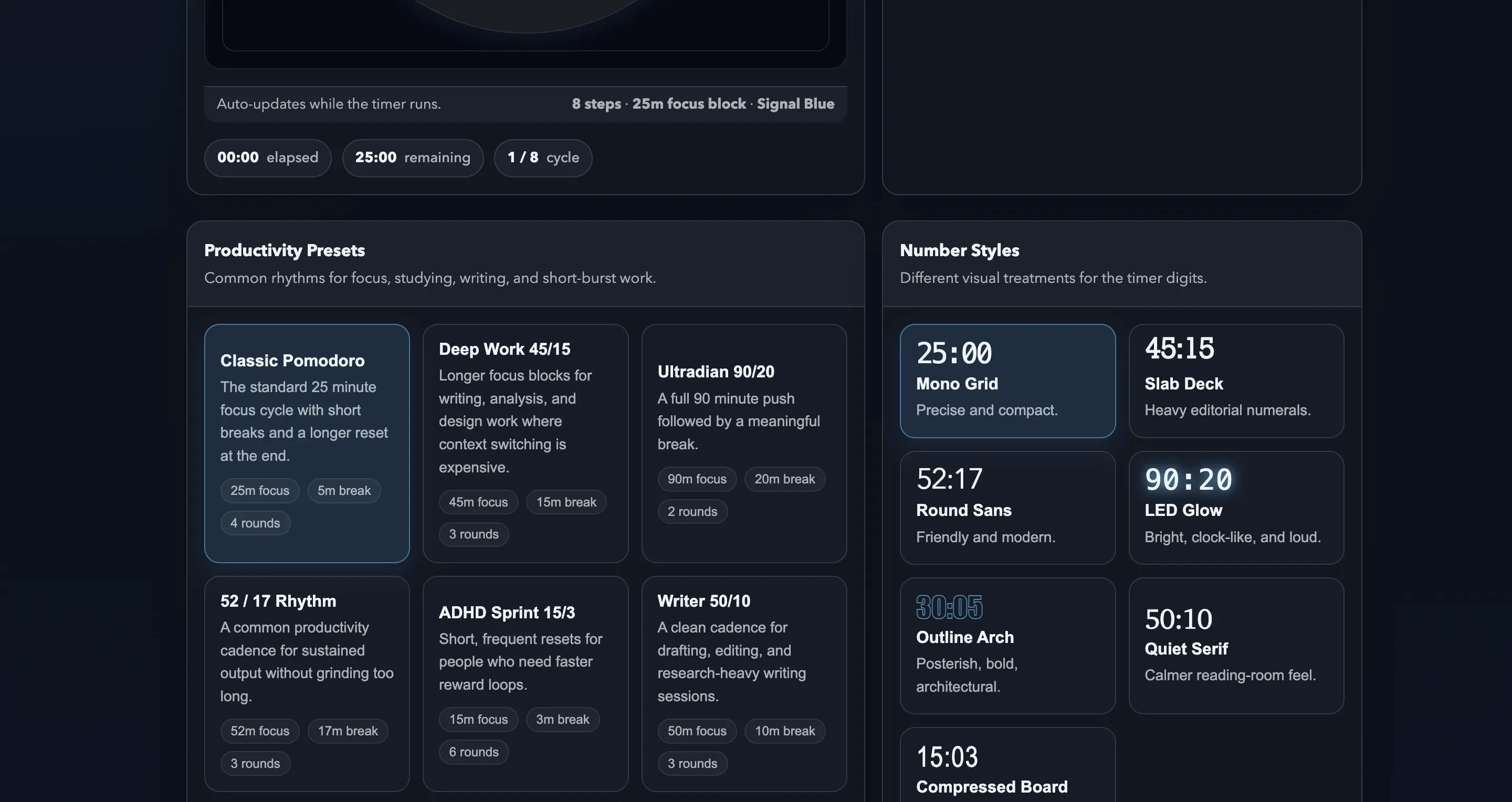
Task: Click the 6 rounds tag in ADHD Sprint
Action: click(474, 752)
